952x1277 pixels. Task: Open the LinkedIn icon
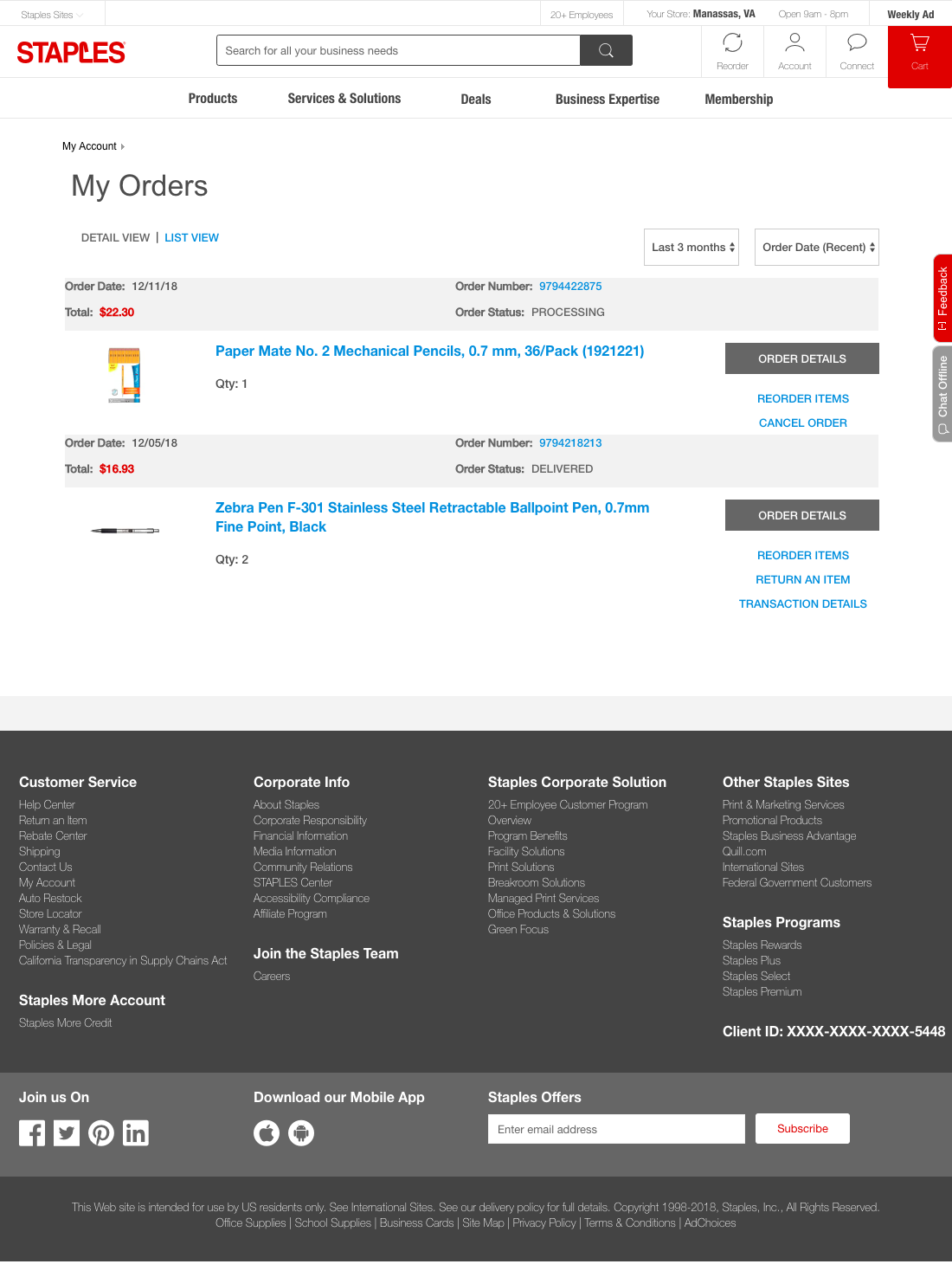pyautogui.click(x=136, y=1132)
